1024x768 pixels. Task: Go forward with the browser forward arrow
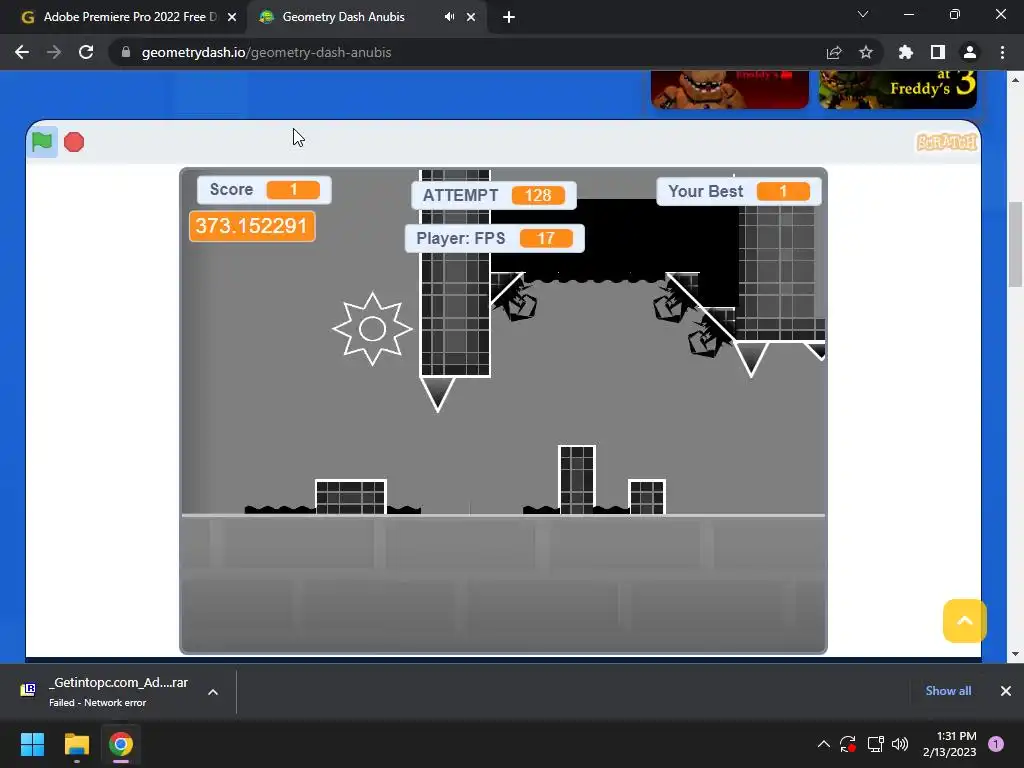54,52
